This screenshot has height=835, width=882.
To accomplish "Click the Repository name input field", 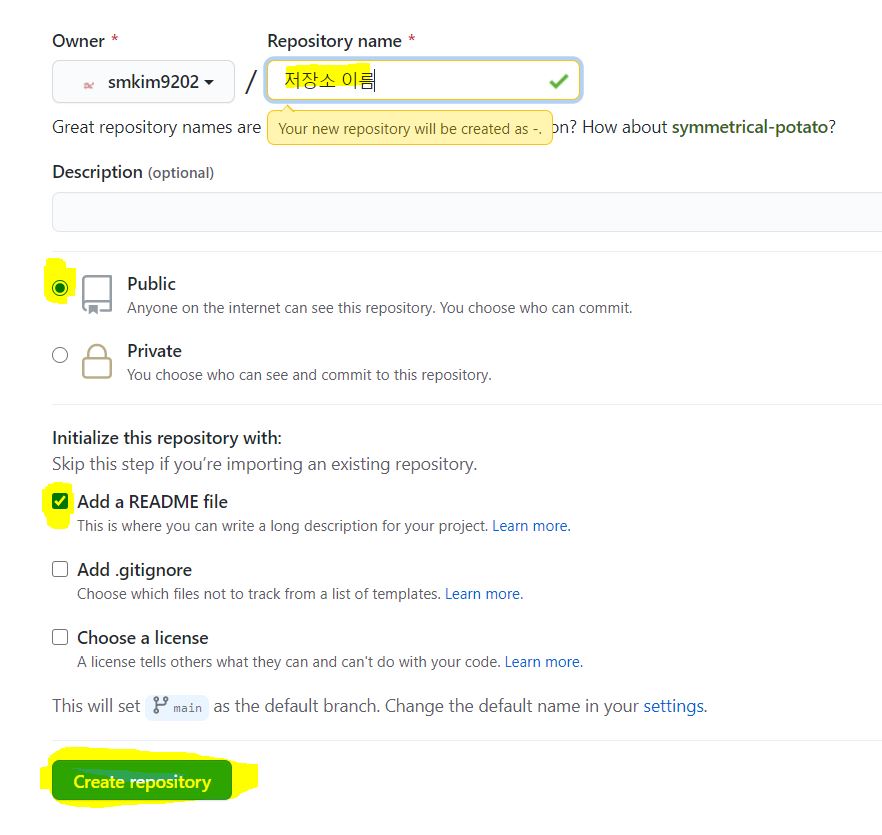I will [x=423, y=80].
